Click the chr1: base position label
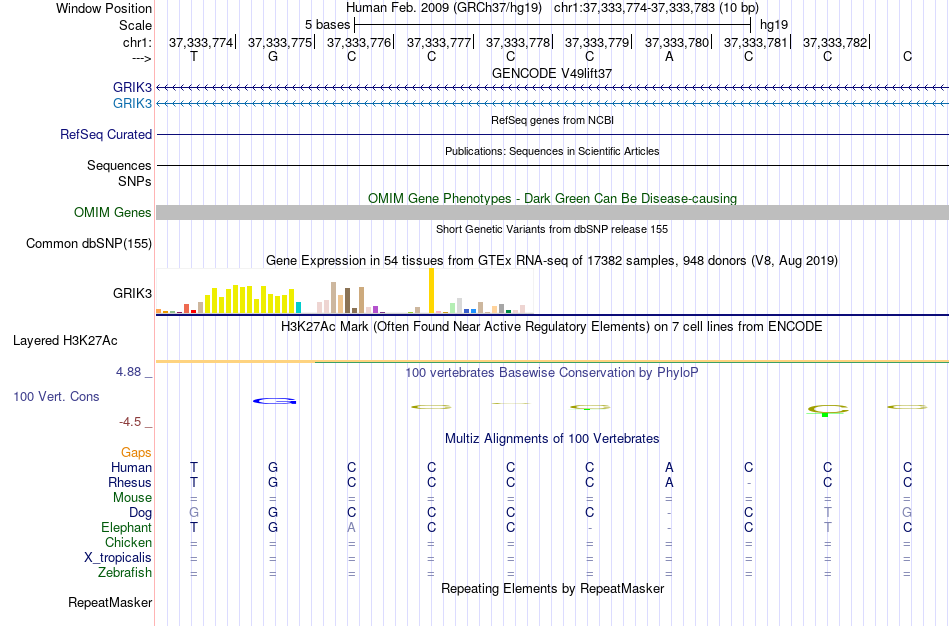The image size is (950, 626). pos(137,42)
